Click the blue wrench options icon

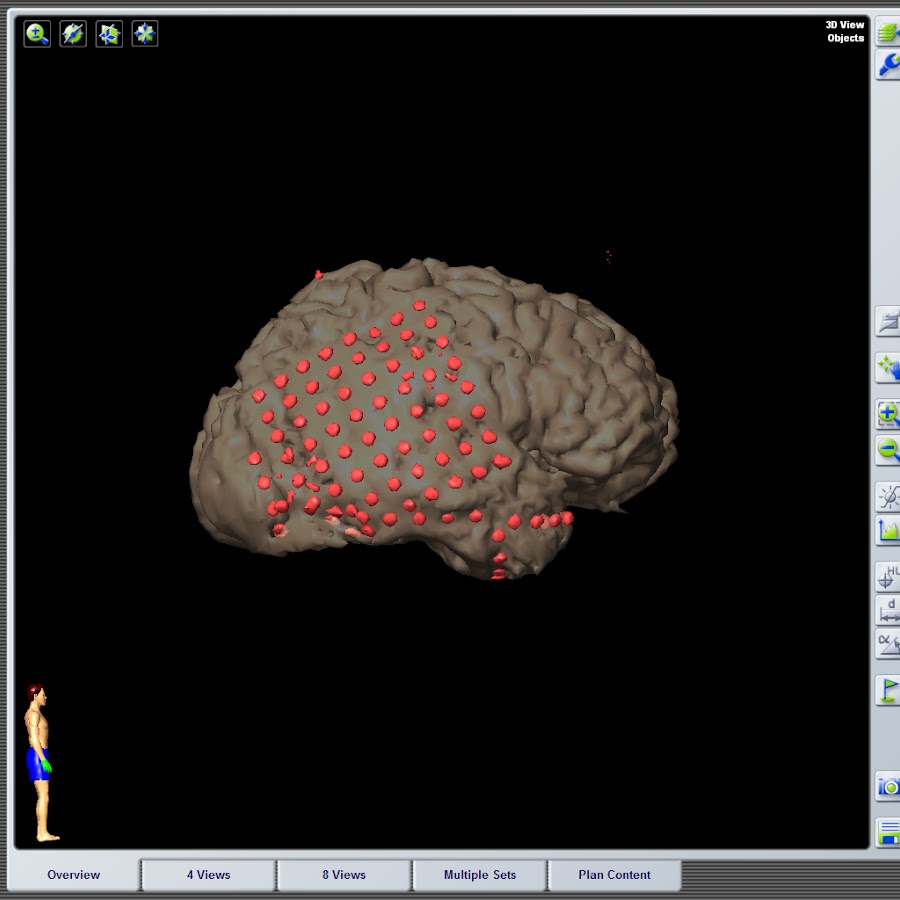[x=888, y=64]
